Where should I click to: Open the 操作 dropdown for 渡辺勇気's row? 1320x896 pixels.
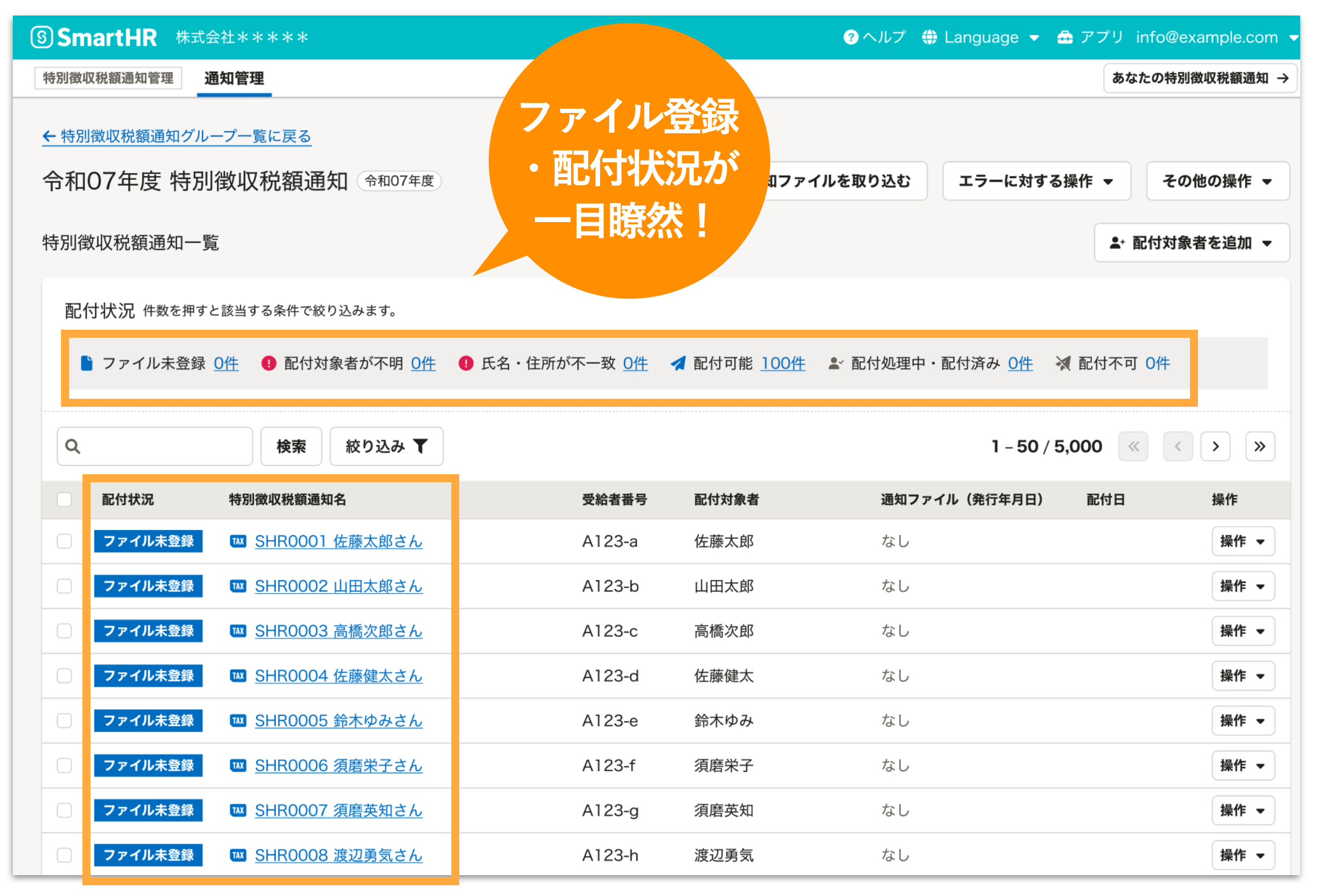(x=1243, y=855)
